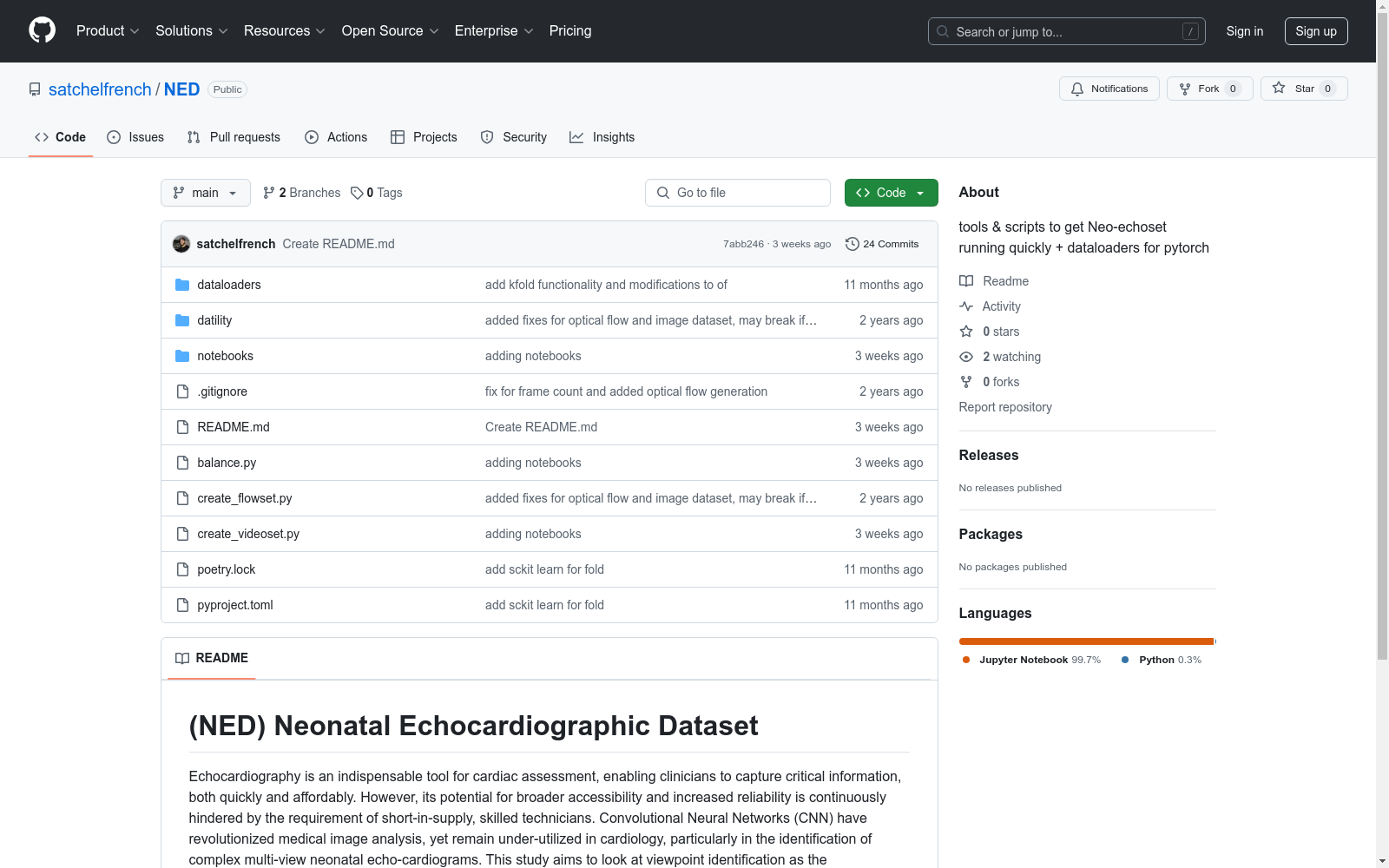The width and height of the screenshot is (1389, 868).
Task: Click the tag icon next to Tags
Action: coord(357,193)
